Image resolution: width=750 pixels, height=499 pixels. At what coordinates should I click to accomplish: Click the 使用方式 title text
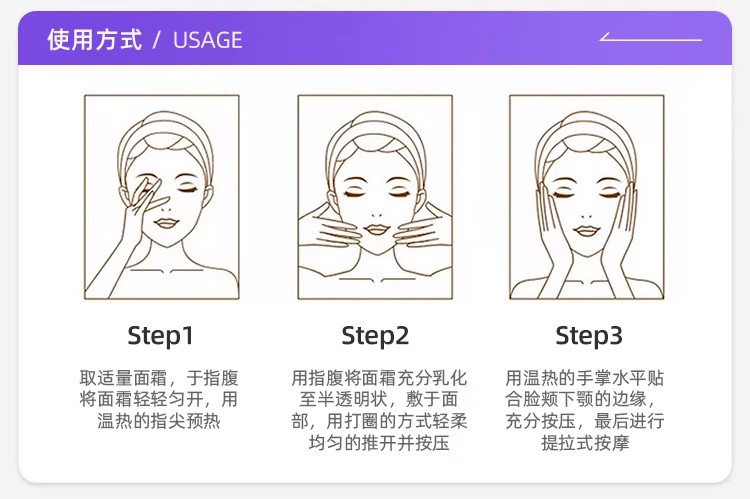(x=95, y=39)
